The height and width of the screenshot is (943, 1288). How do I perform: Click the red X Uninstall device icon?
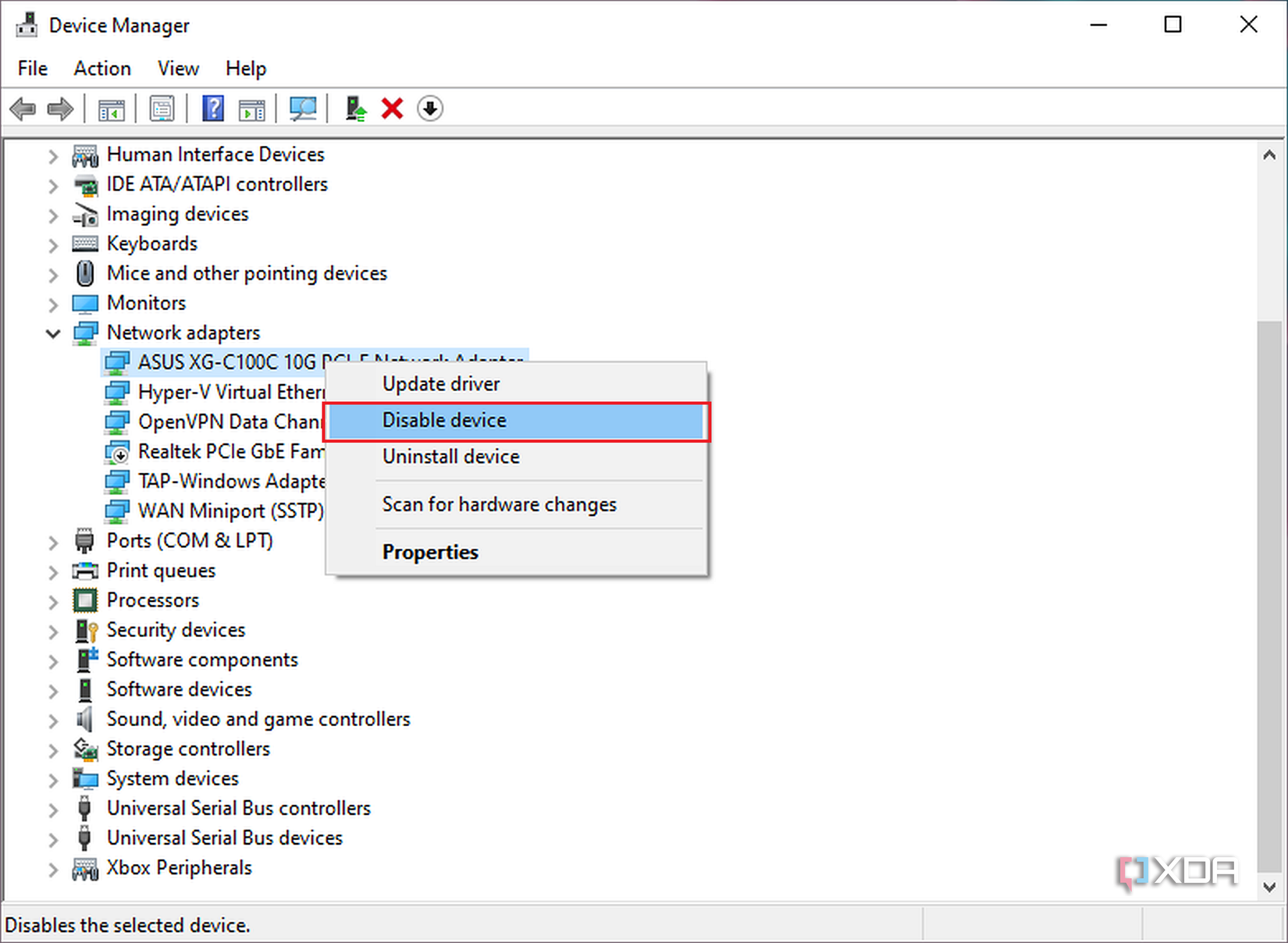pyautogui.click(x=392, y=109)
